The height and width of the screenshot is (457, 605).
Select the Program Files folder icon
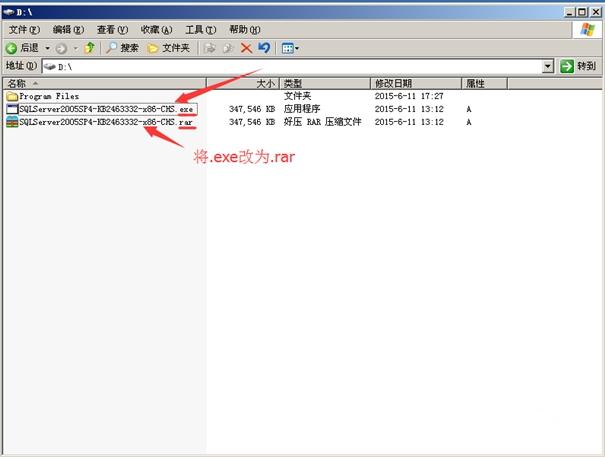click(12, 96)
